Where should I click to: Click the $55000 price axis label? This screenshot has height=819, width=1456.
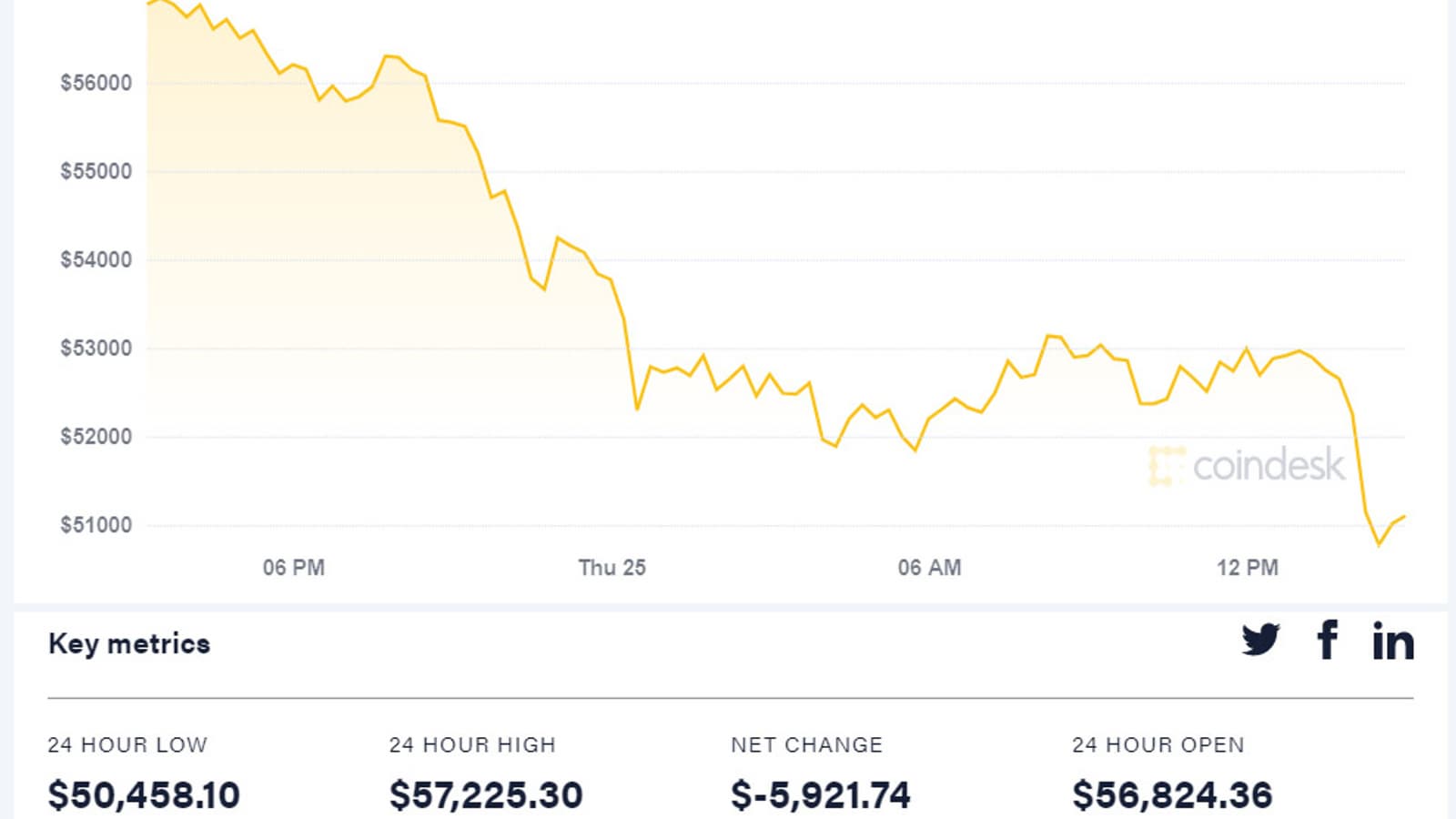click(x=96, y=171)
